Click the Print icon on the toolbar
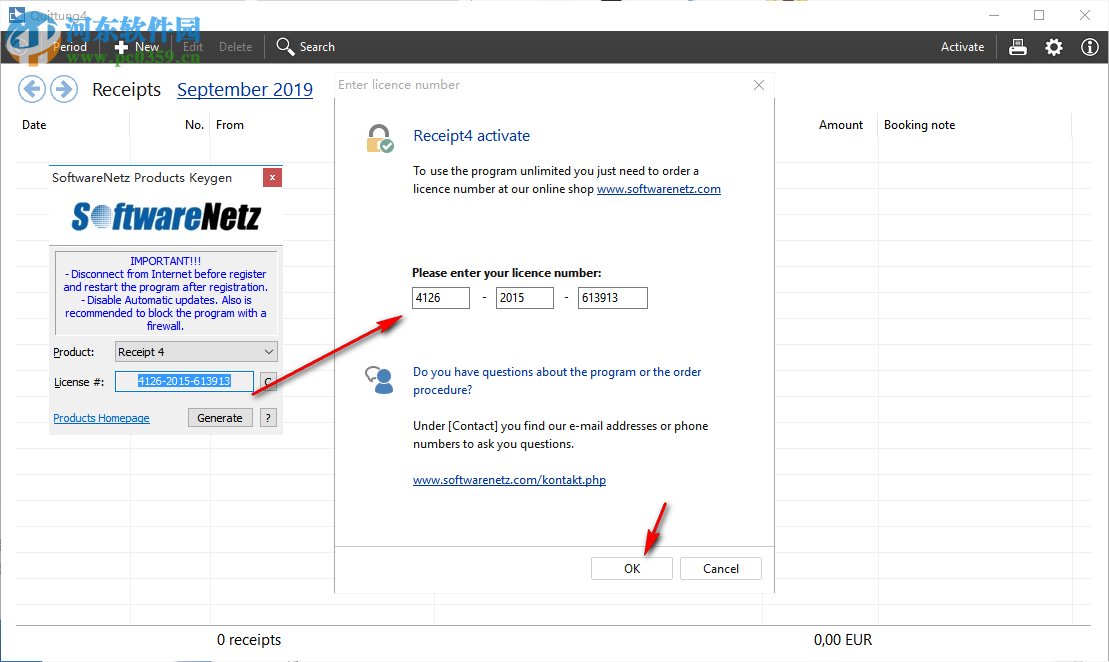 1017,46
